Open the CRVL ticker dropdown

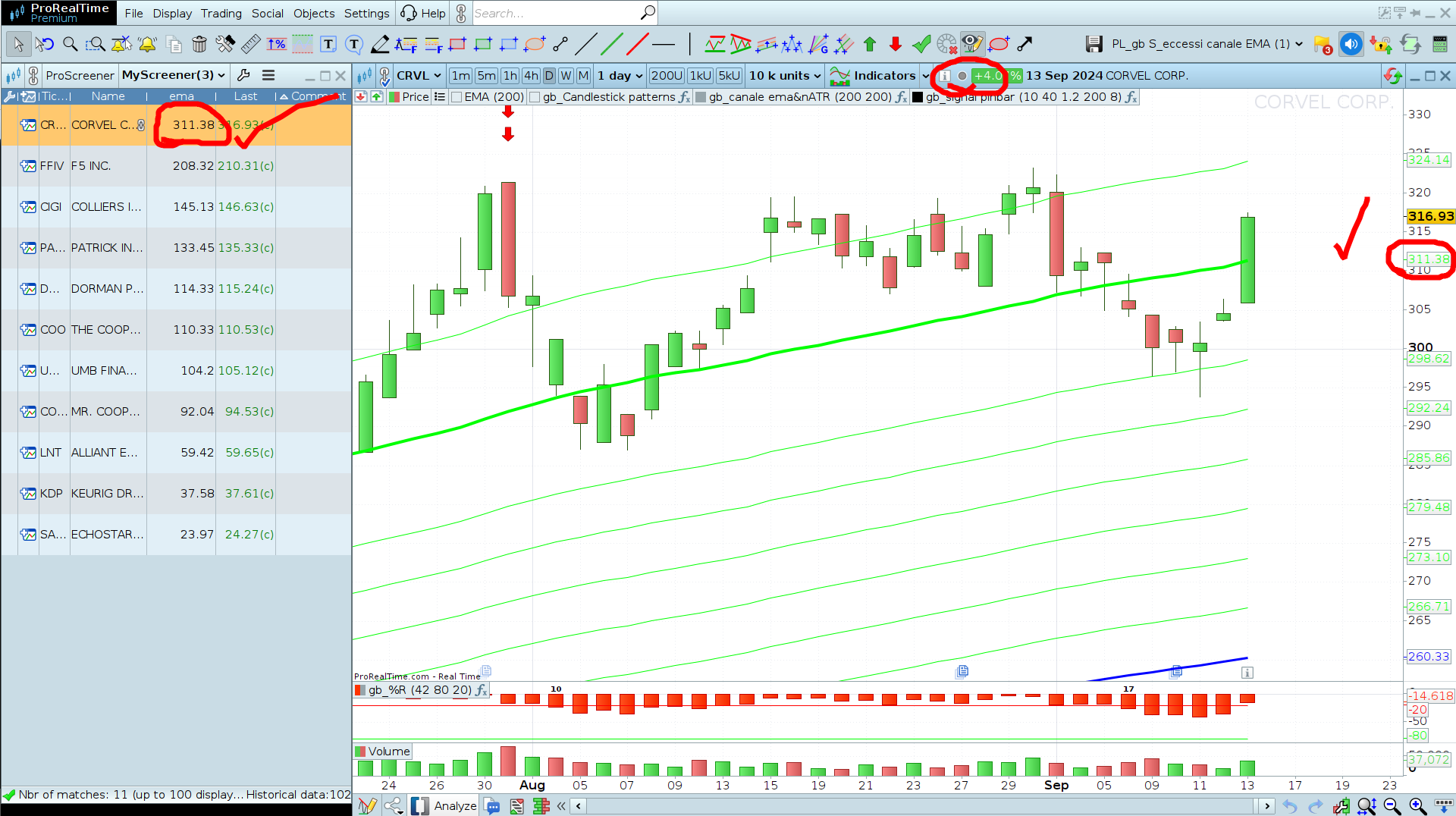click(x=419, y=76)
